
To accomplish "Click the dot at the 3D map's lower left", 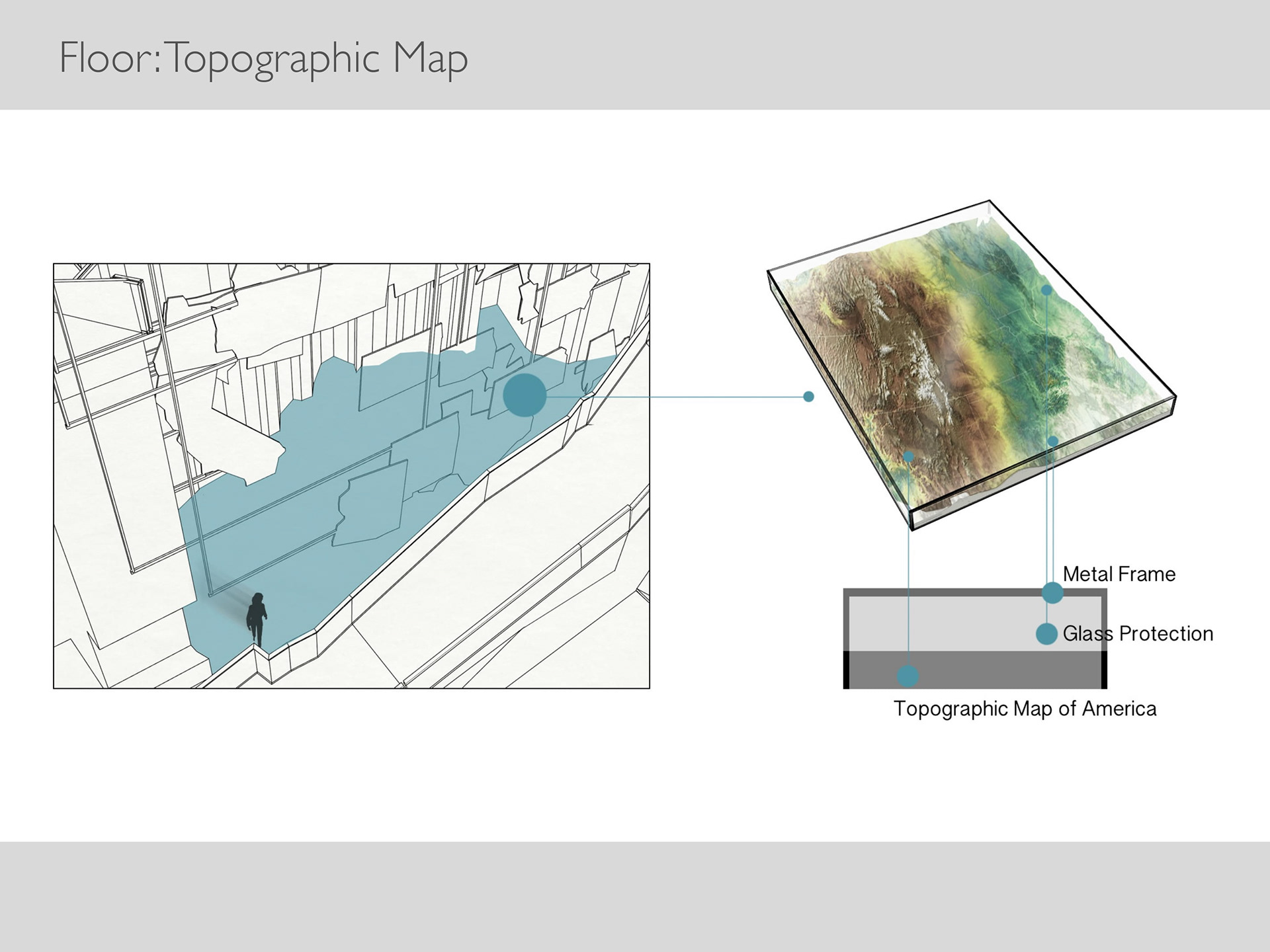I will pos(909,456).
